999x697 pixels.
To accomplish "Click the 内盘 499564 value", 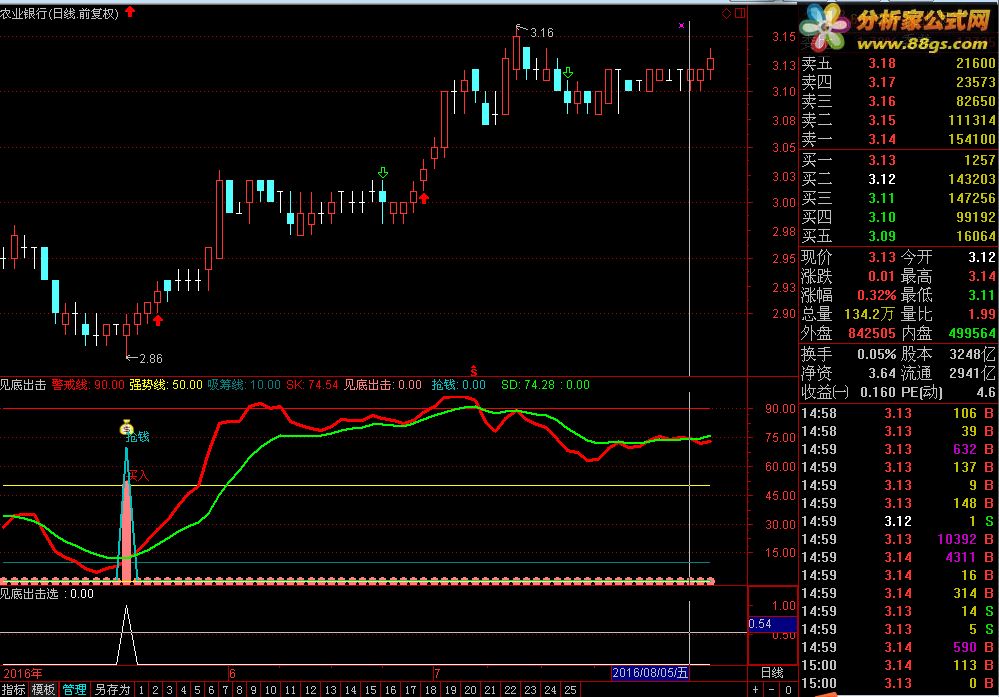I will 972,333.
